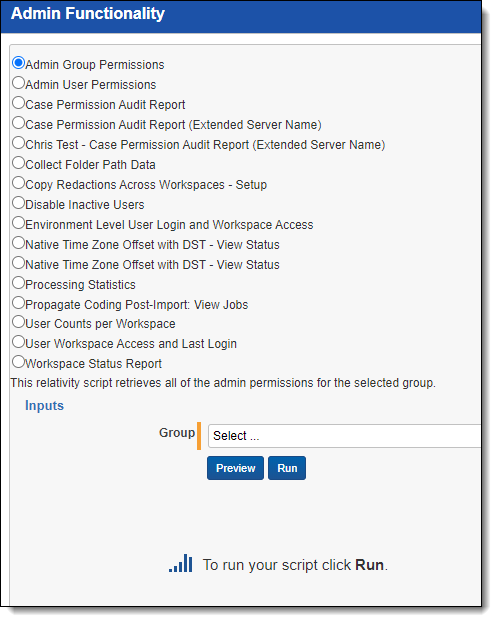
Task: Pick Case Permission Audit Report (Extended Server Name) without Chris Test
Action: click(x=18, y=123)
